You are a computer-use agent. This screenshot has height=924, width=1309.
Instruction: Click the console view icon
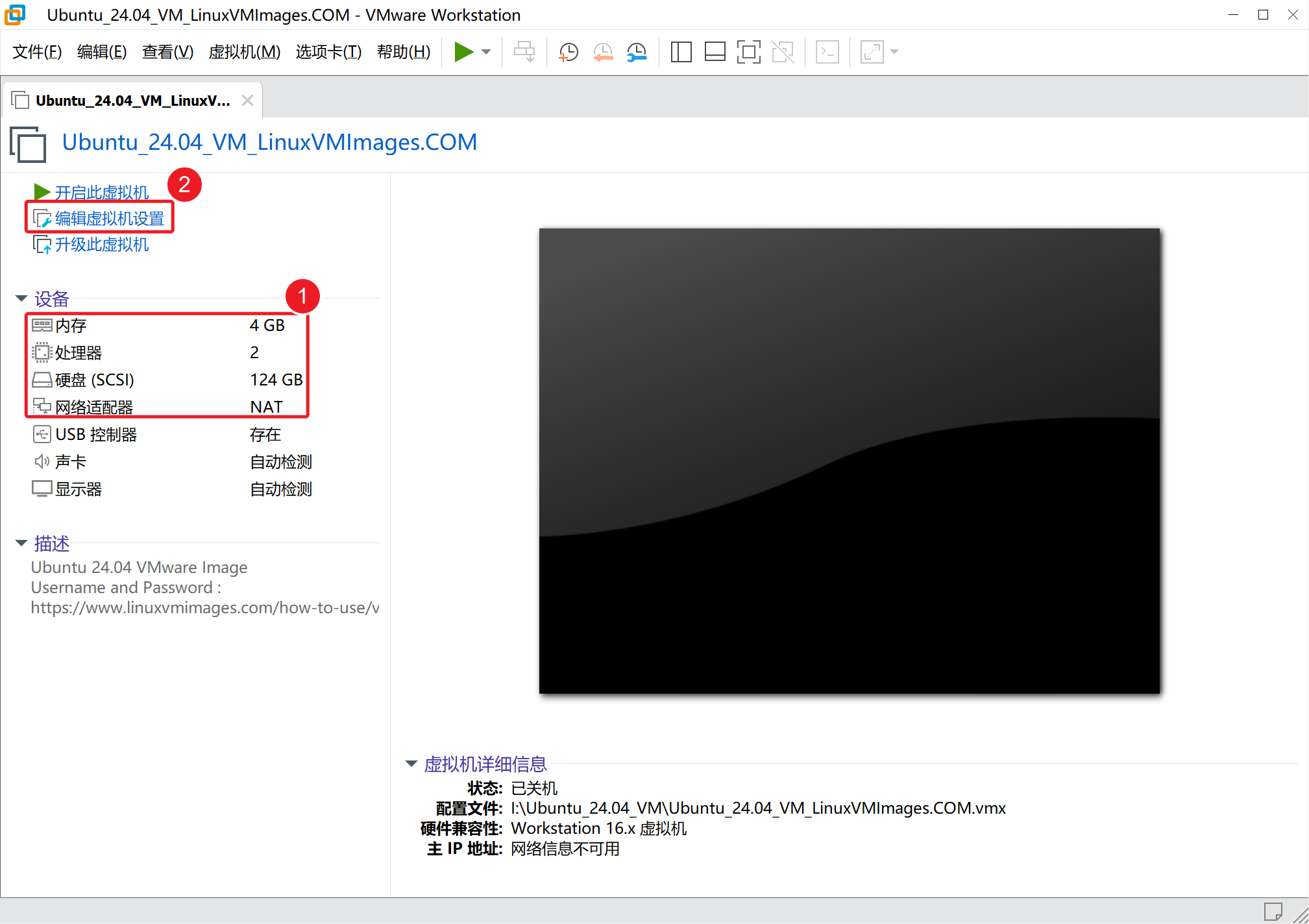[827, 52]
